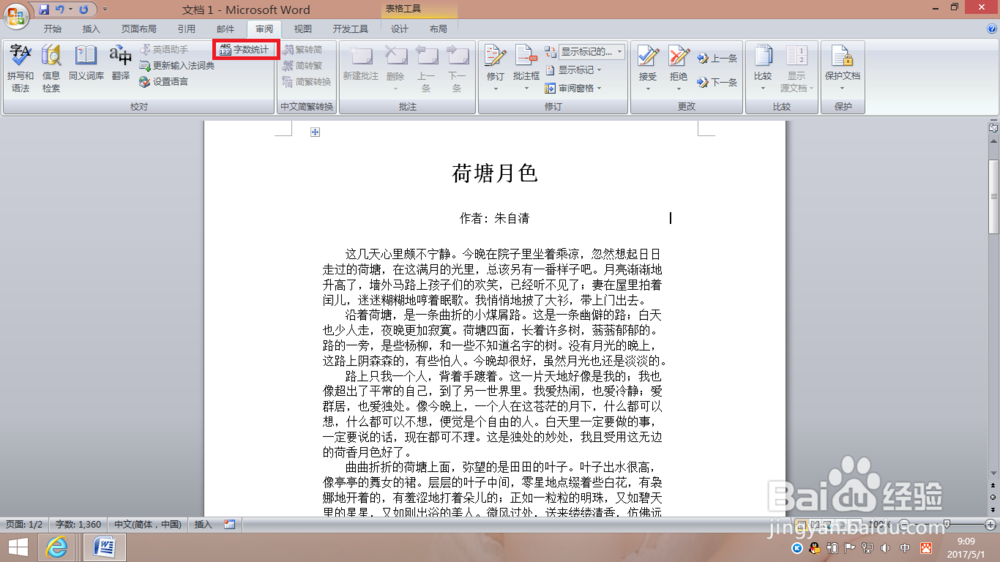The height and width of the screenshot is (562, 1000).
Task: Click the system tray volume icon
Action: (x=886, y=548)
